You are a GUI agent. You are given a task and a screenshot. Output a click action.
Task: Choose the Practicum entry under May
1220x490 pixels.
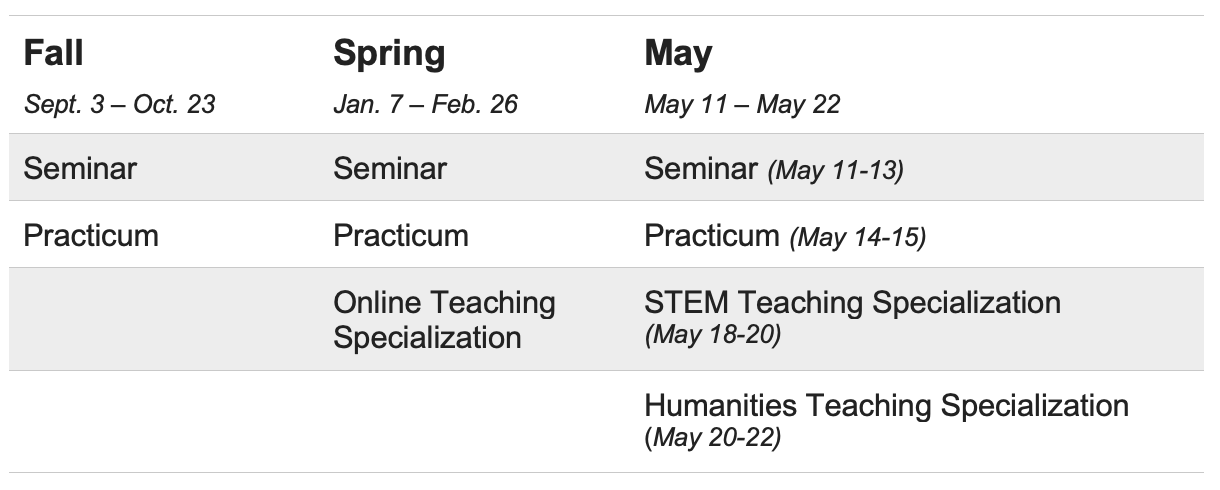pyautogui.click(x=712, y=235)
